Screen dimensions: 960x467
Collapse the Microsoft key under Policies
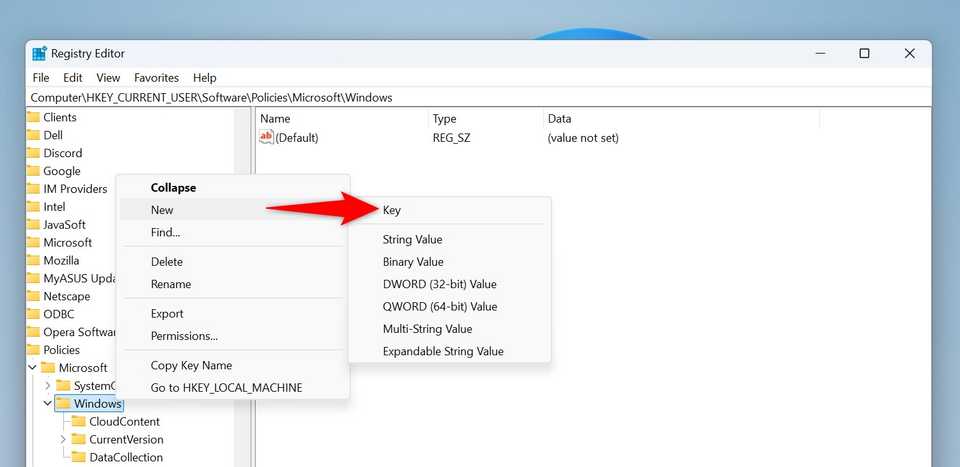tap(32, 368)
